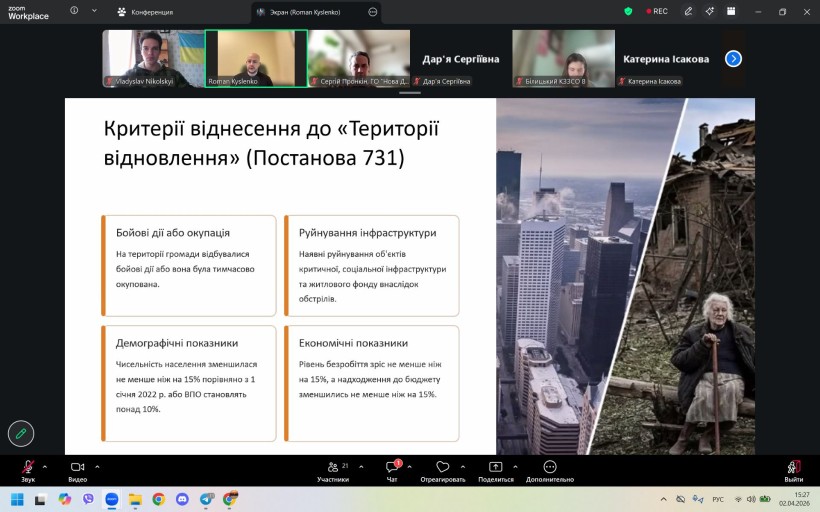Unmute microphone with the Звук button
Screen dimensions: 820x512
[28, 470]
